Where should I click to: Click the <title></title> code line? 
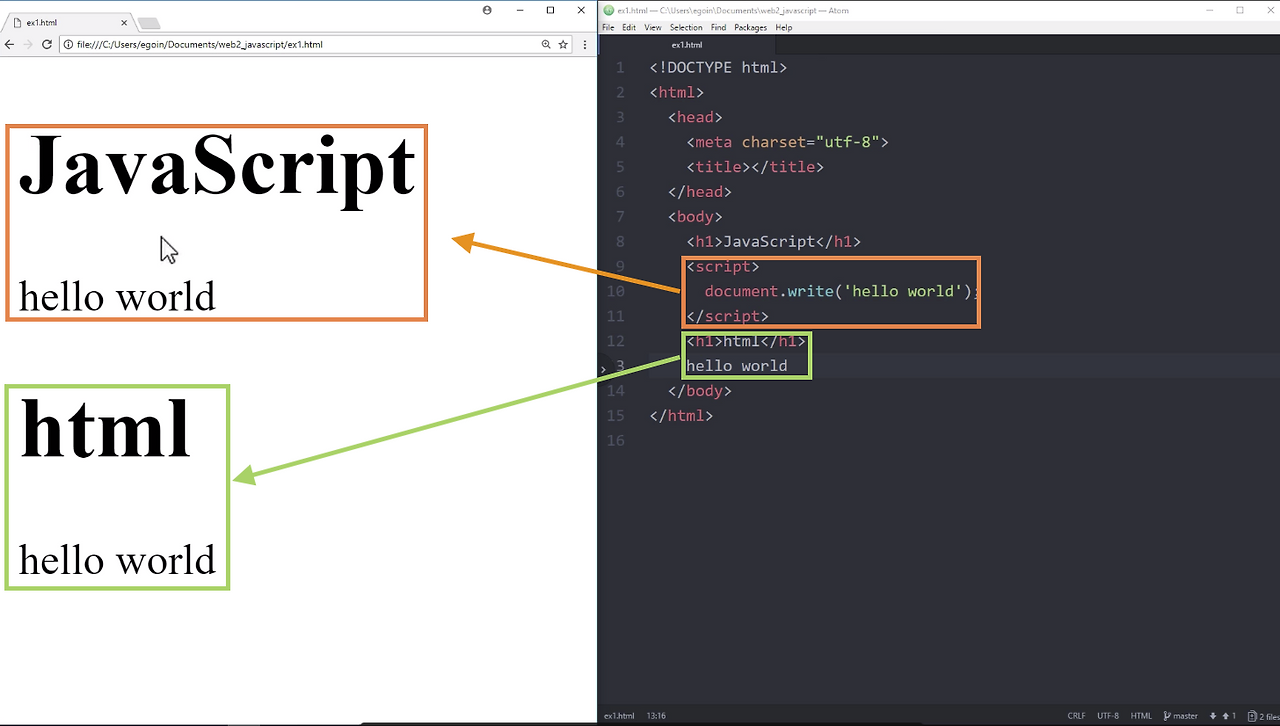755,167
